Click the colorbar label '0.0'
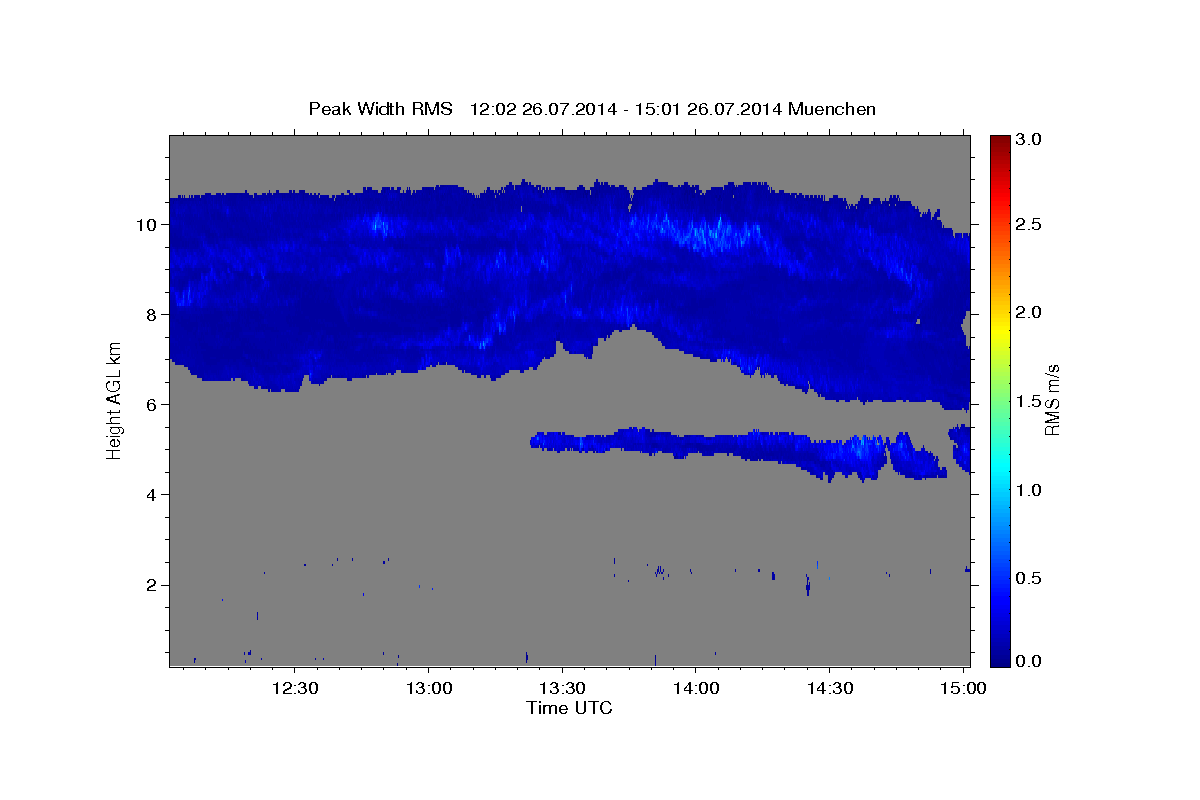 pyautogui.click(x=1031, y=661)
